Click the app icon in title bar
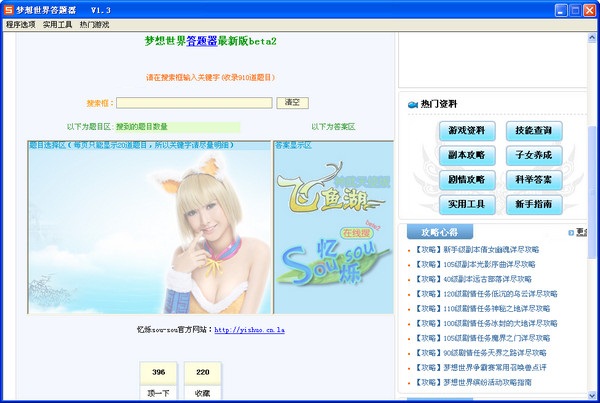 (8, 10)
